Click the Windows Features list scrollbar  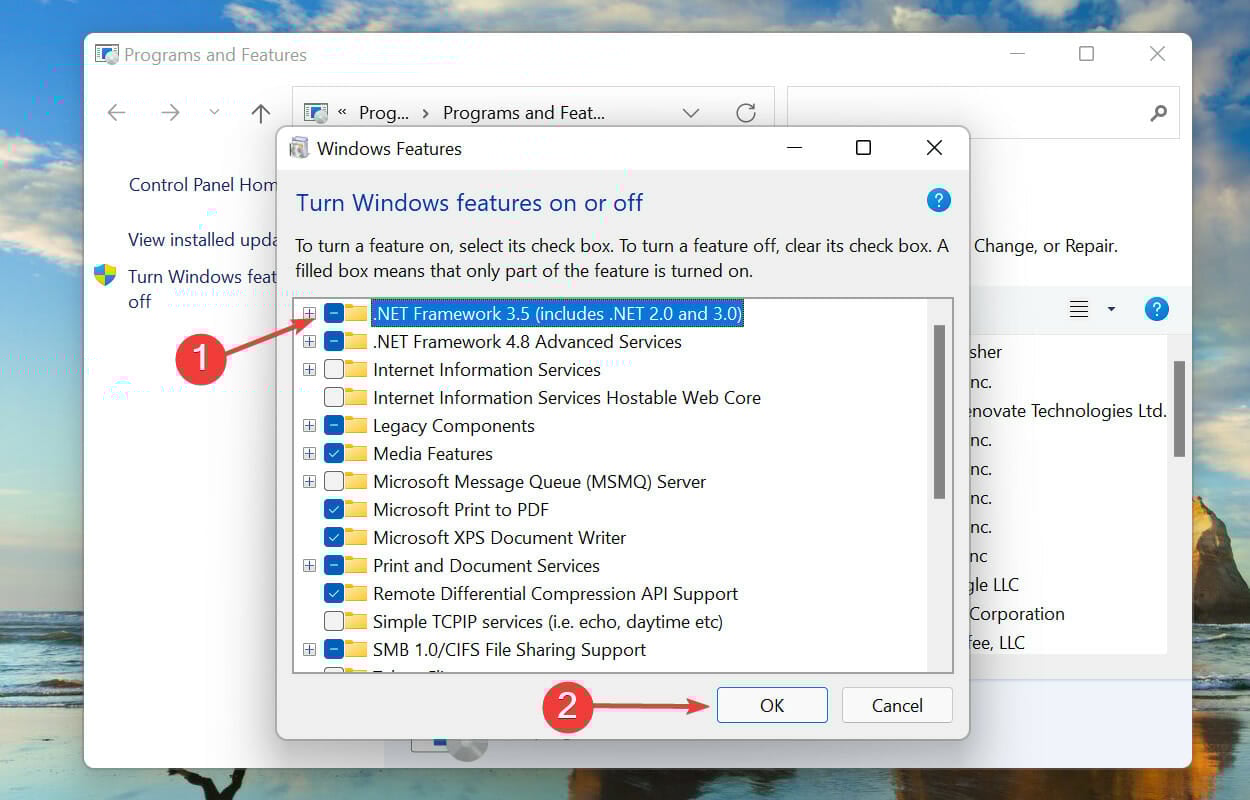(939, 411)
